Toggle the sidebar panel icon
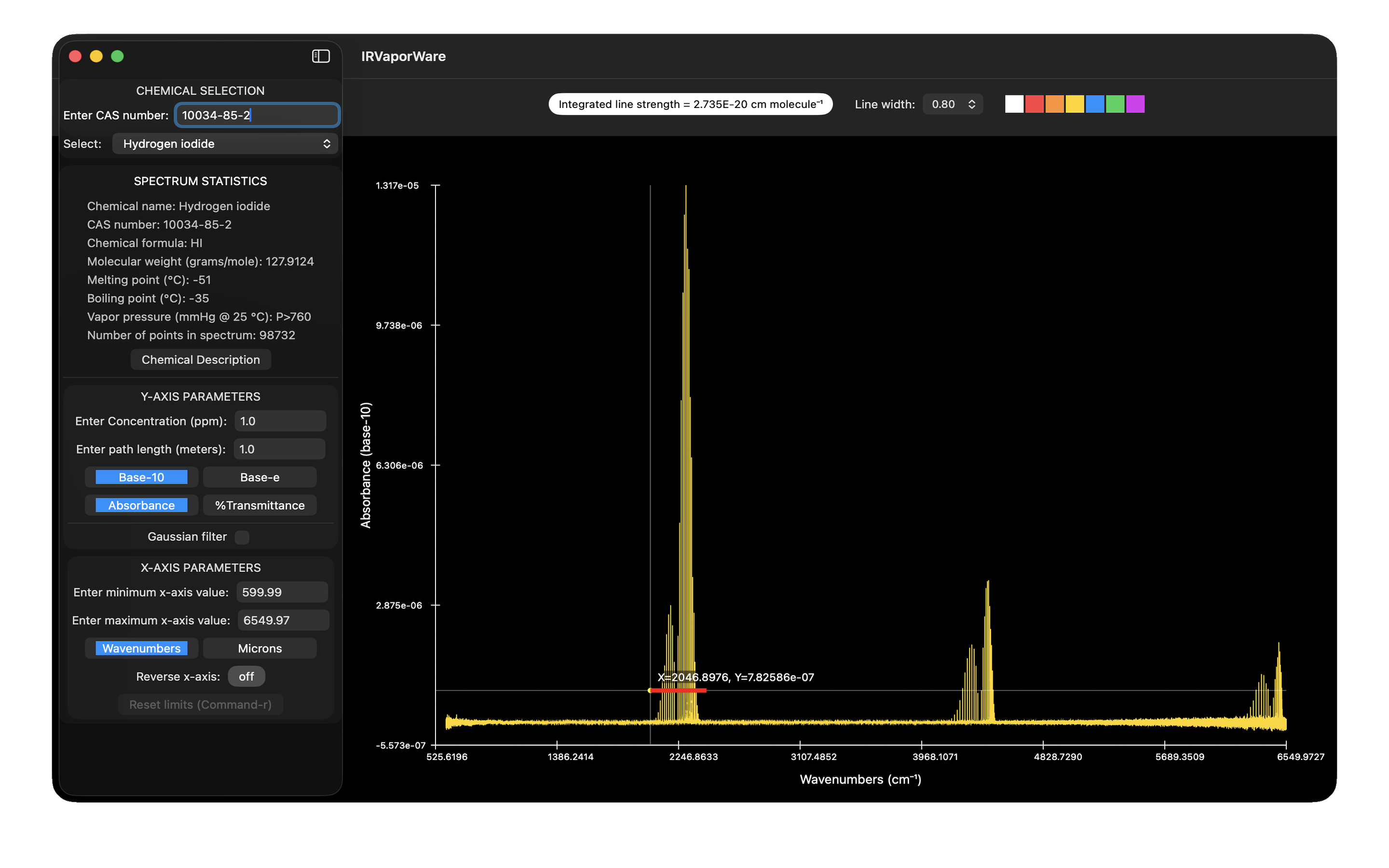 coord(320,56)
